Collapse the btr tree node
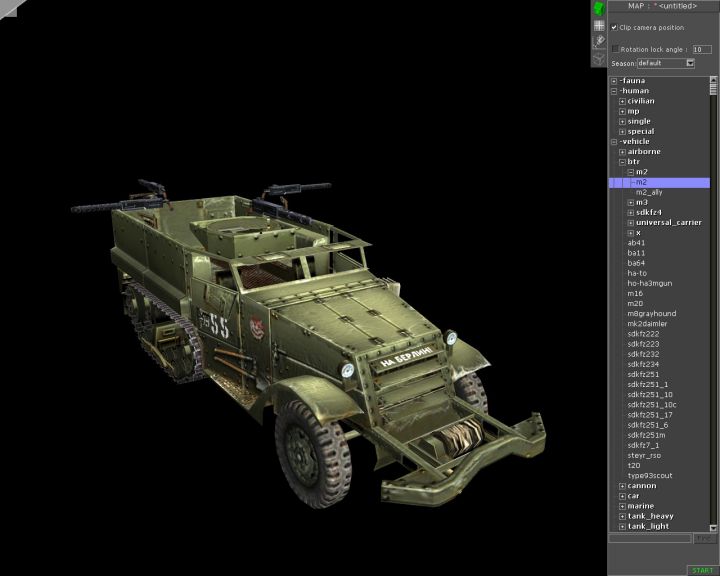The height and width of the screenshot is (576, 720). [622, 162]
